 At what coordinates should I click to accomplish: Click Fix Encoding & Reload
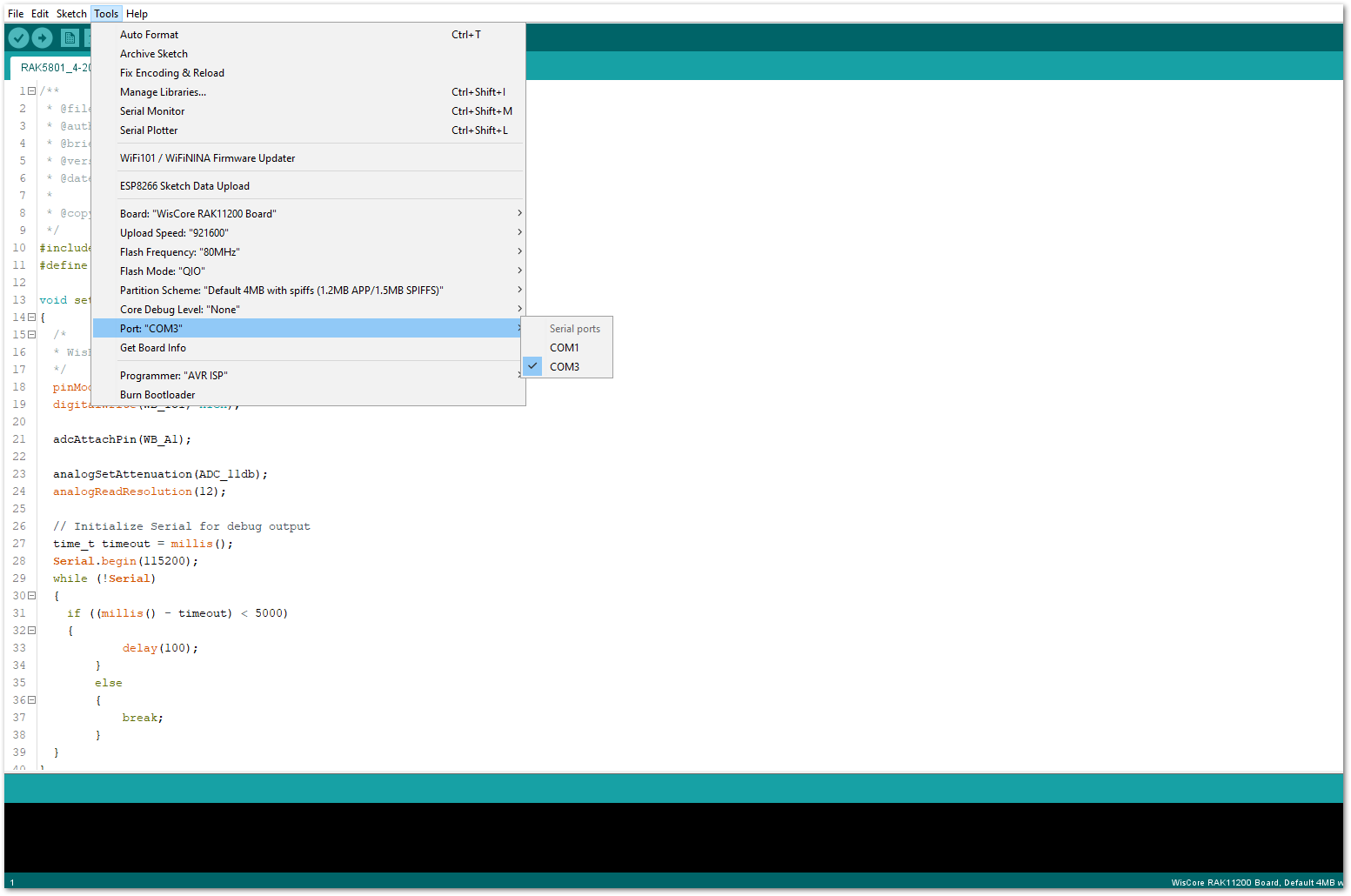pyautogui.click(x=309, y=73)
